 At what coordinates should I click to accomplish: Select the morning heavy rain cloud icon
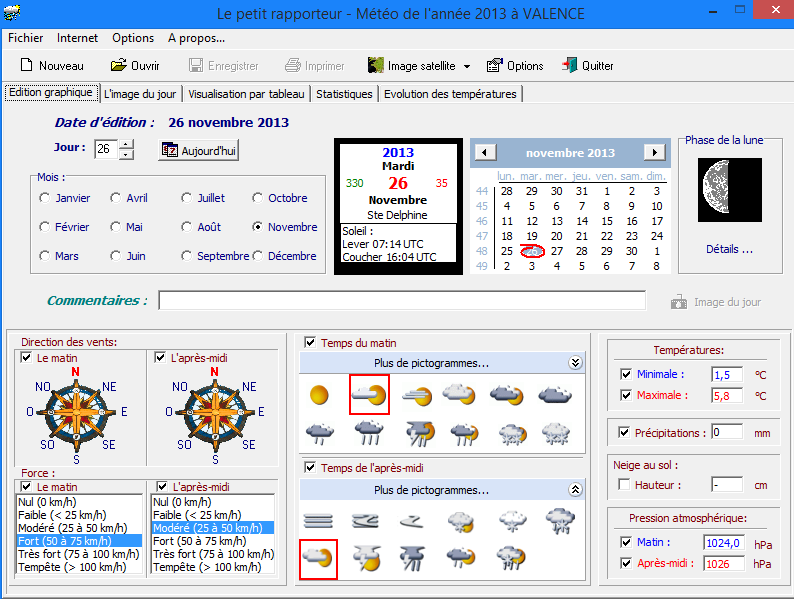[369, 434]
